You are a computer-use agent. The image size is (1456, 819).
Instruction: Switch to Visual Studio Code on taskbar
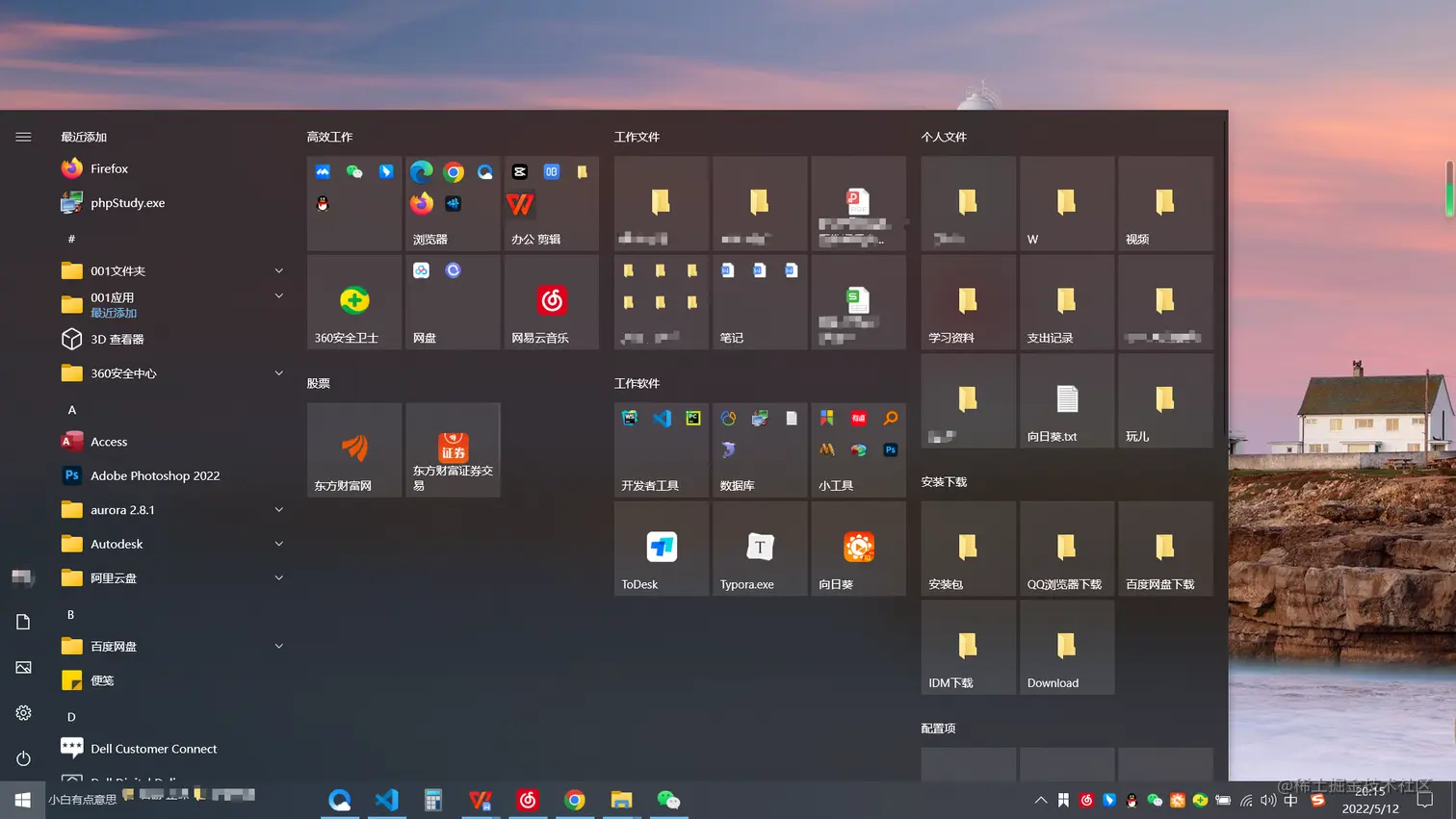click(x=387, y=800)
